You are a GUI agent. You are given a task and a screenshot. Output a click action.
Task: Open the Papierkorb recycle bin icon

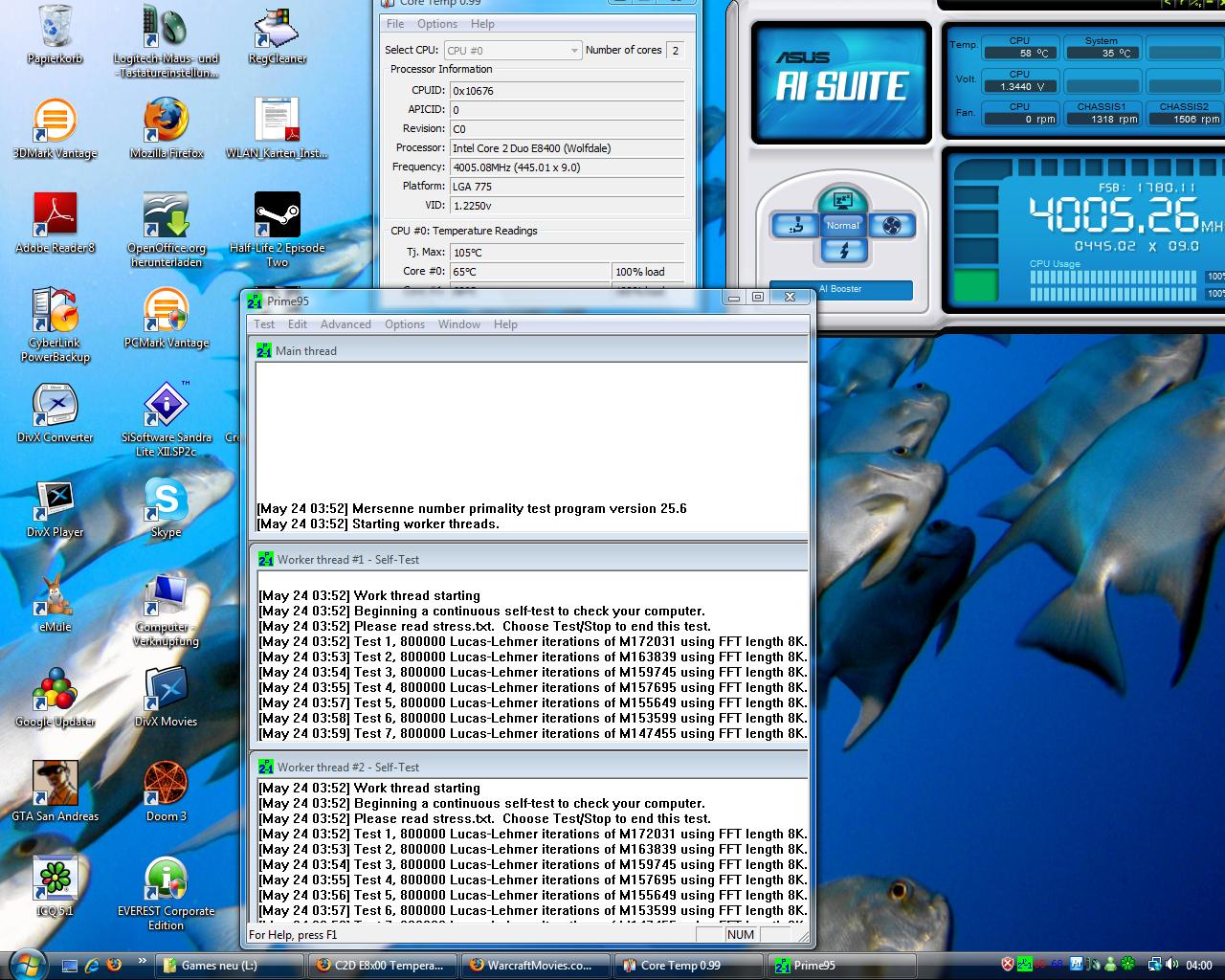click(55, 34)
